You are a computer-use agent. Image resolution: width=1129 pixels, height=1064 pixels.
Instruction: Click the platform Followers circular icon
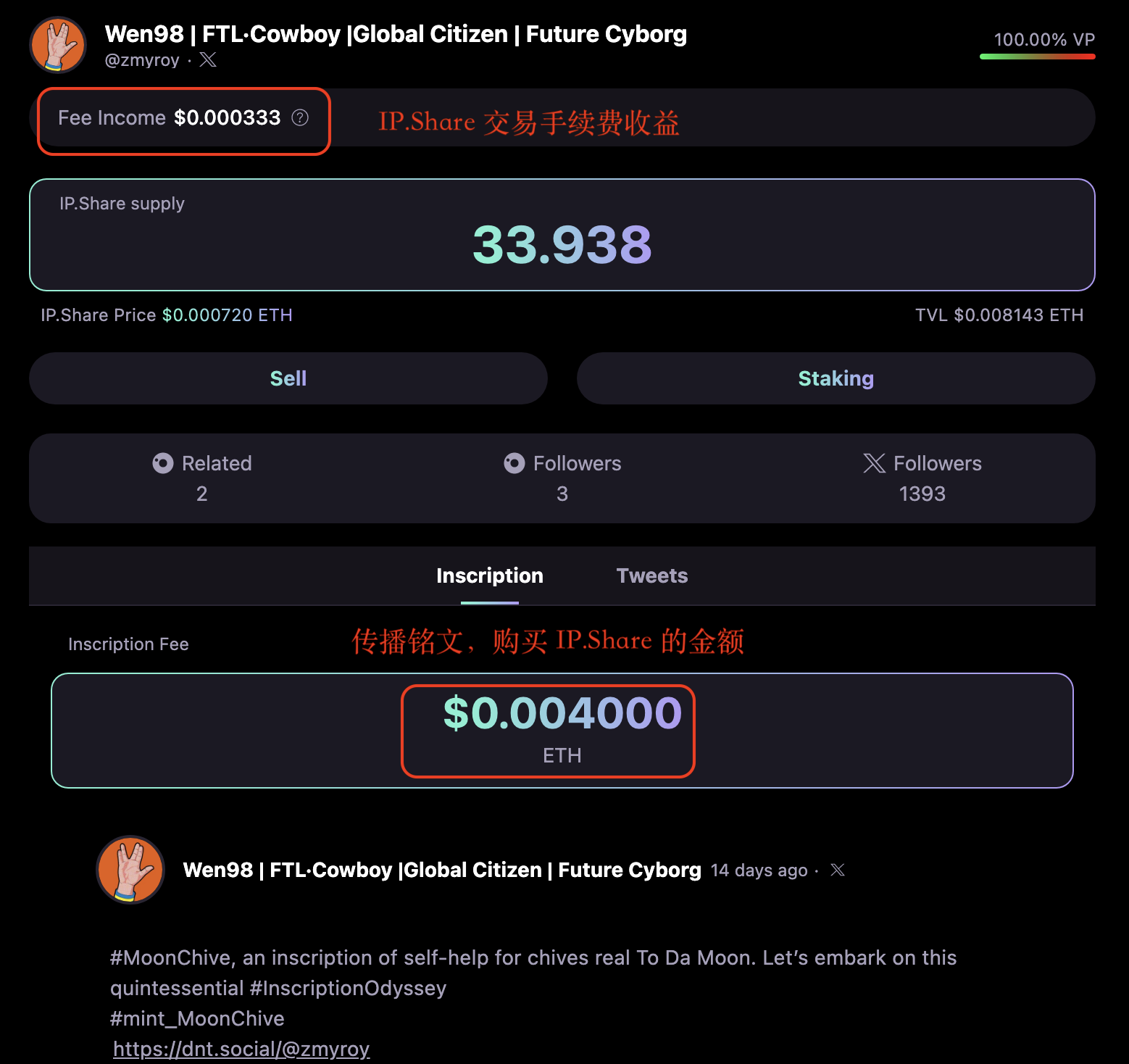[514, 463]
